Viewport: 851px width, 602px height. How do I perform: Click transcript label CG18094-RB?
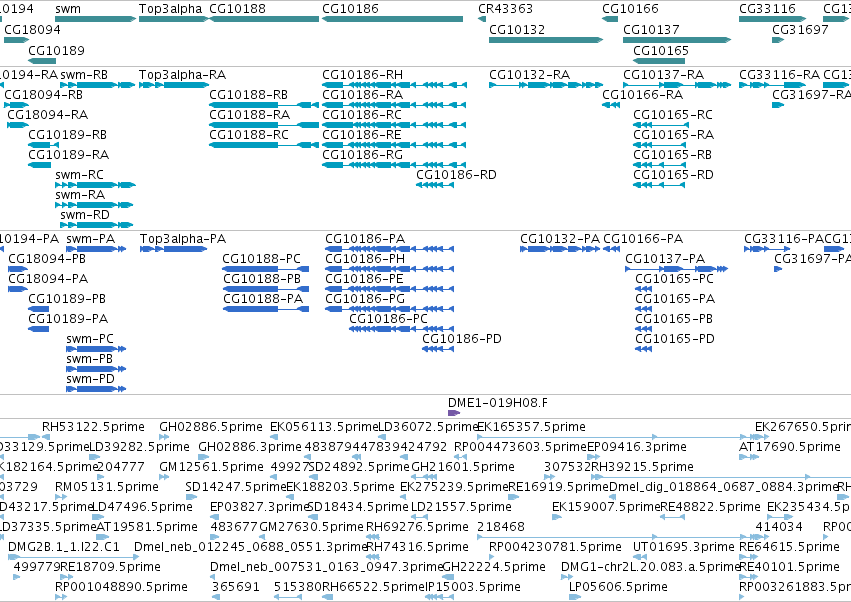(43, 95)
